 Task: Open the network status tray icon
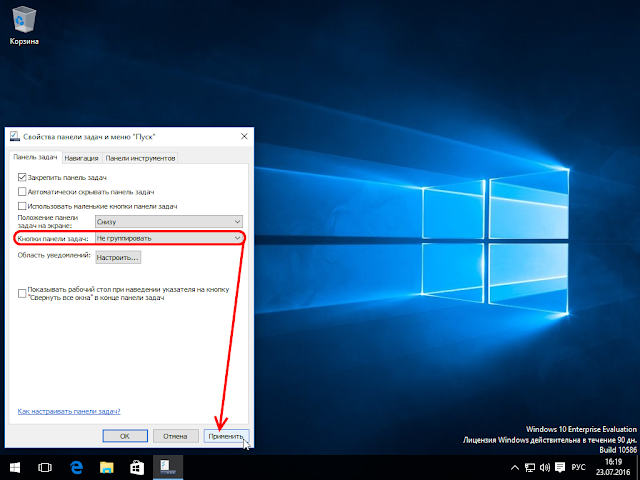coord(530,468)
